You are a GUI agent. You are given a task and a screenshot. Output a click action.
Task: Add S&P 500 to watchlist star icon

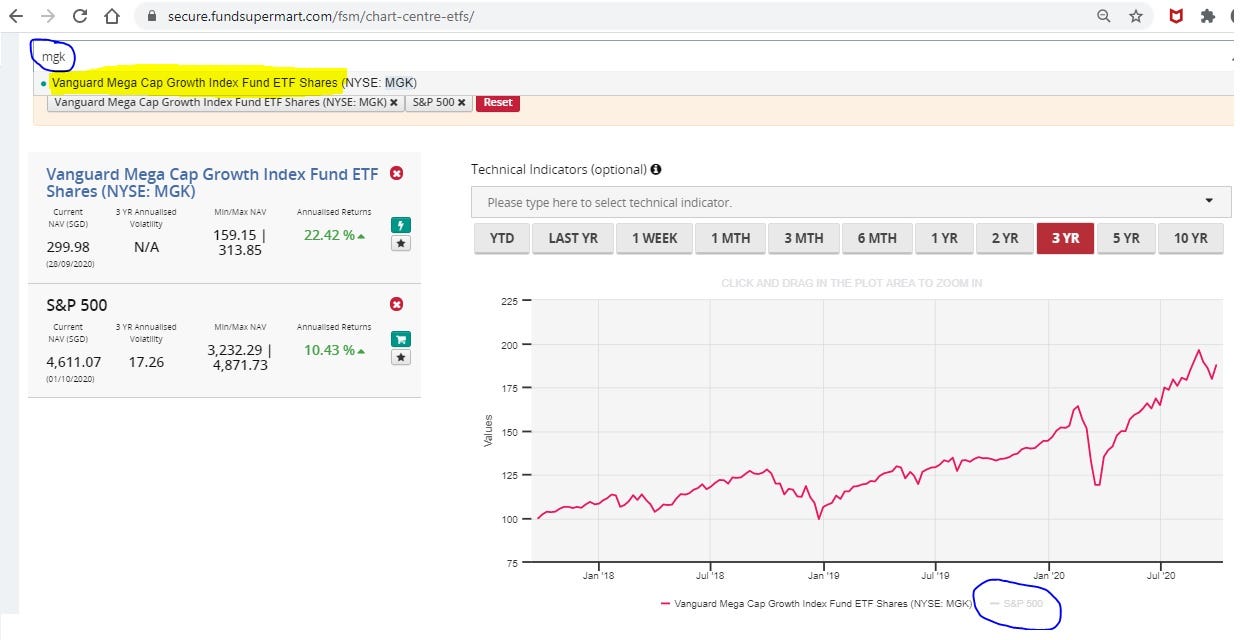pos(401,357)
